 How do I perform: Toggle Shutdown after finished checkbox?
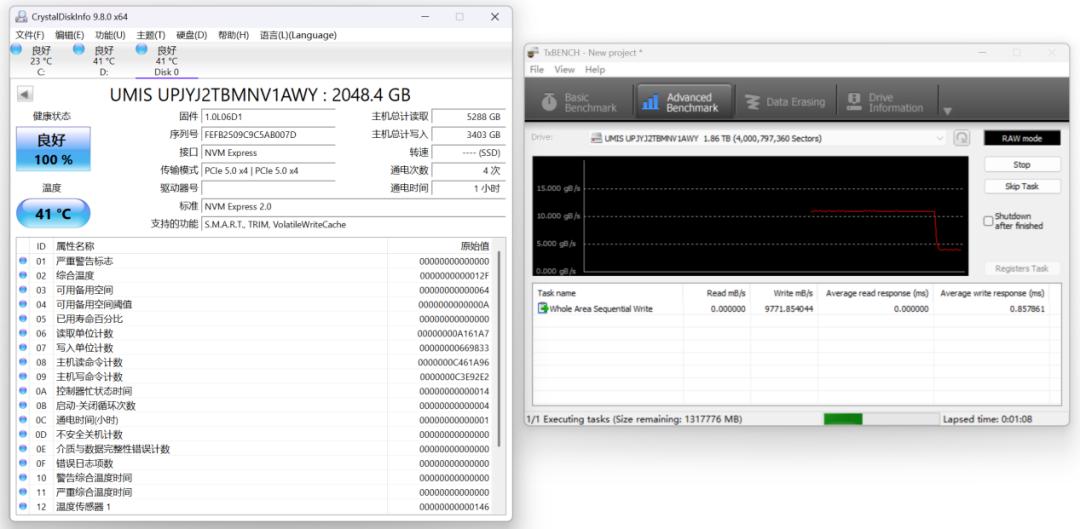[988, 221]
